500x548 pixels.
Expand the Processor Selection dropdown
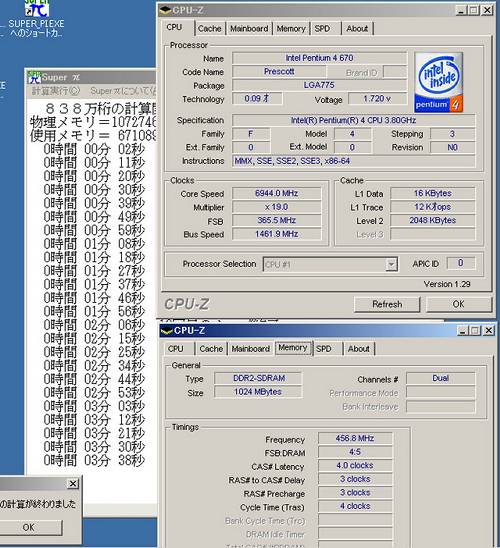click(x=391, y=264)
